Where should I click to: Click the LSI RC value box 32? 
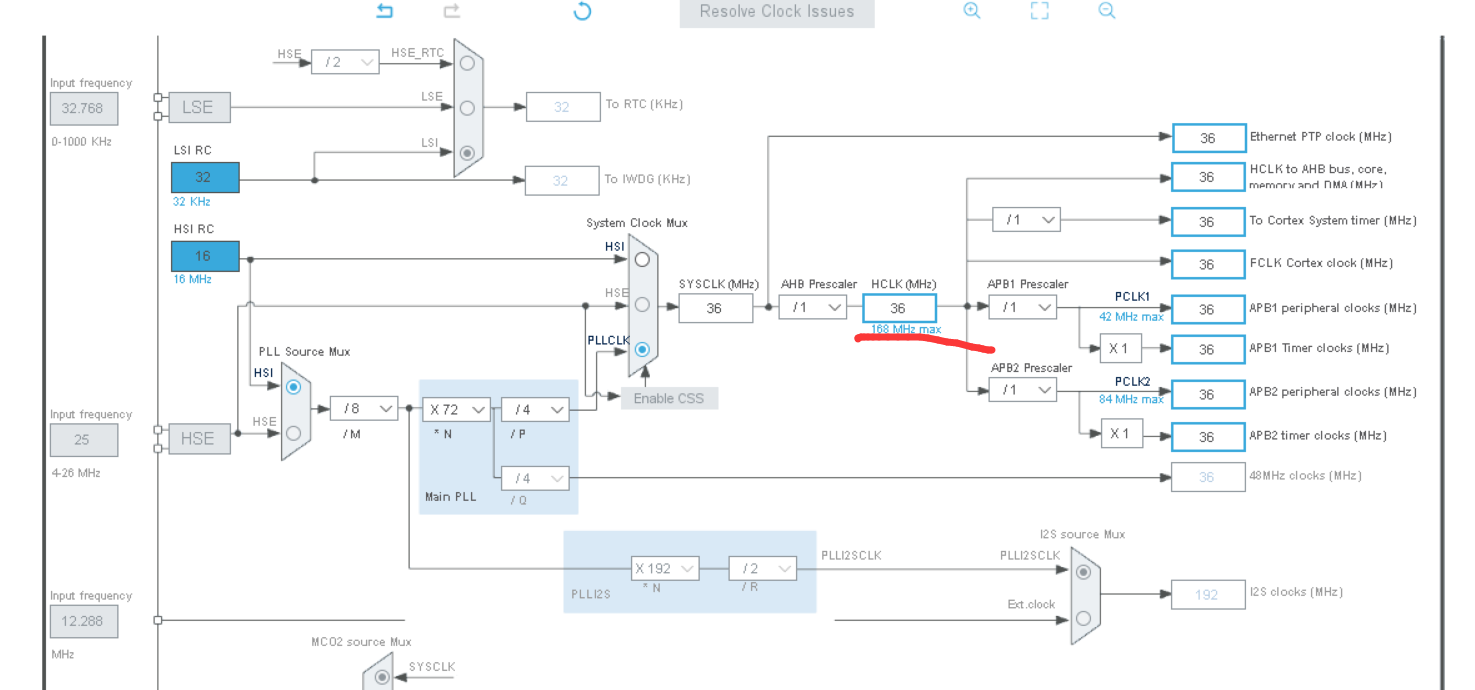pos(205,177)
